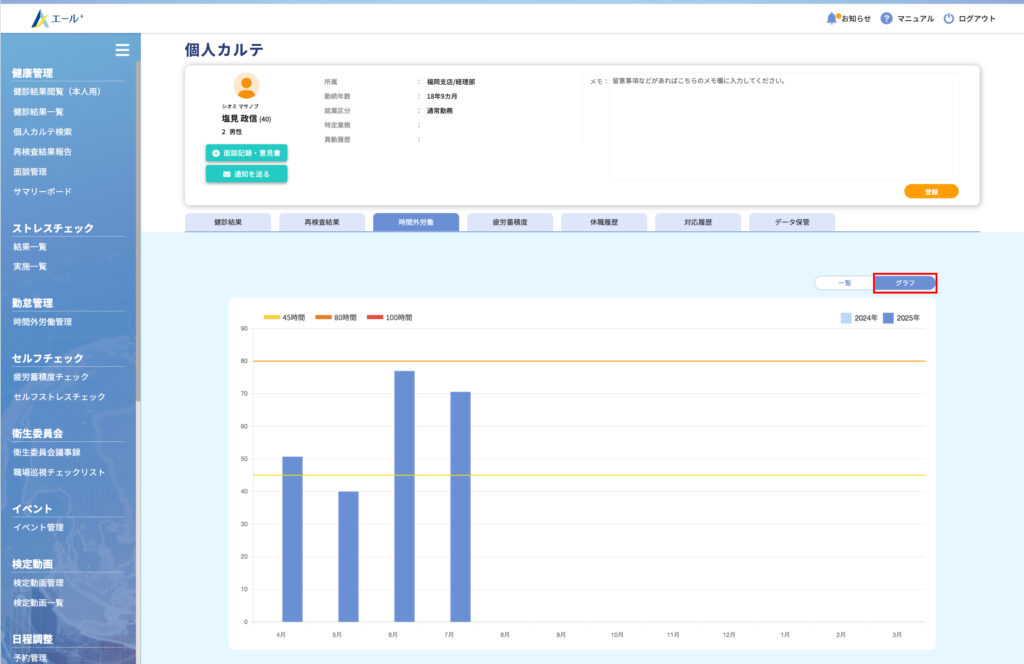Open the 疲労蓄積度 tab

(x=510, y=222)
